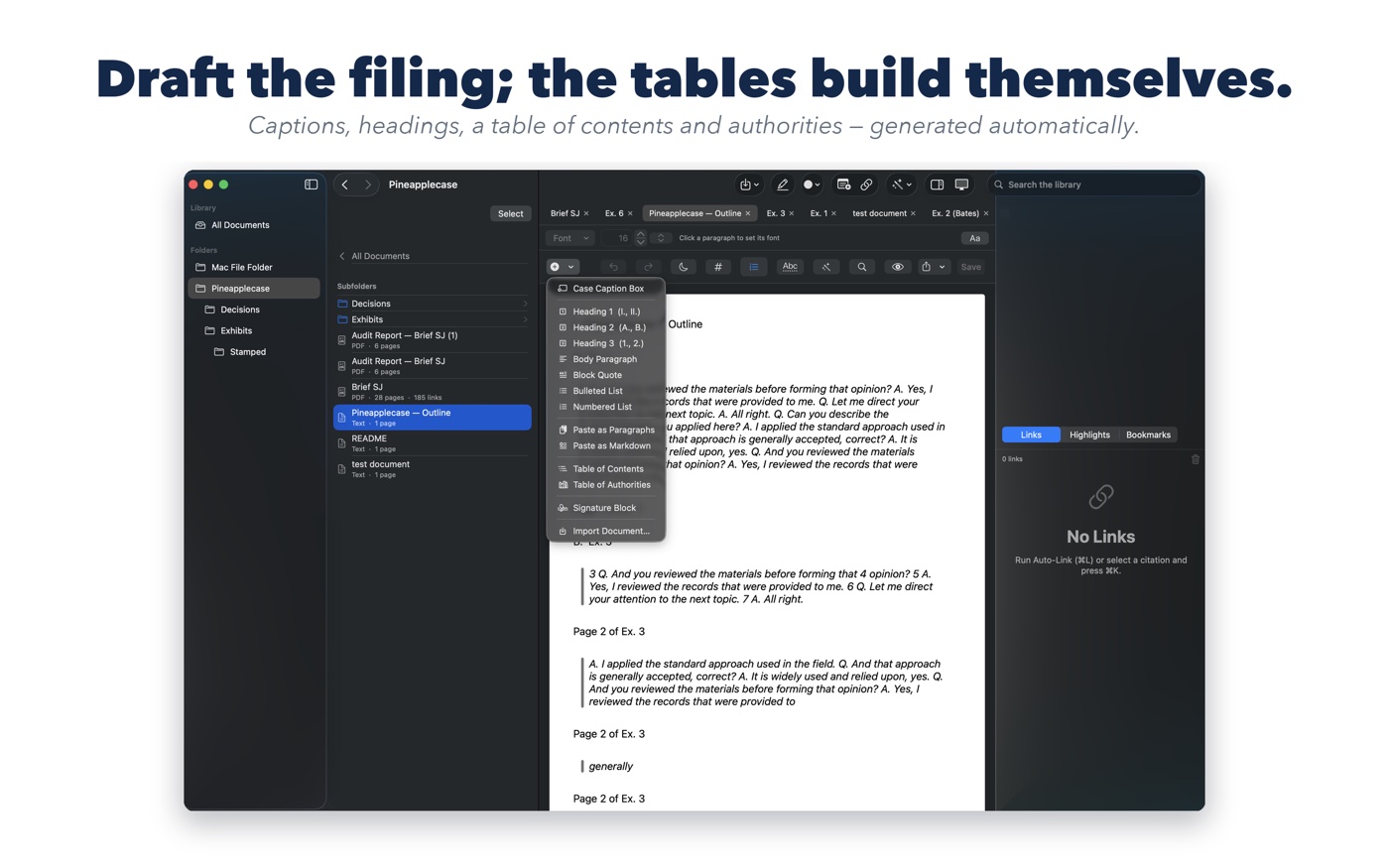Toggle the highlighted outline list icon
This screenshot has height=868, width=1389.
point(754,267)
